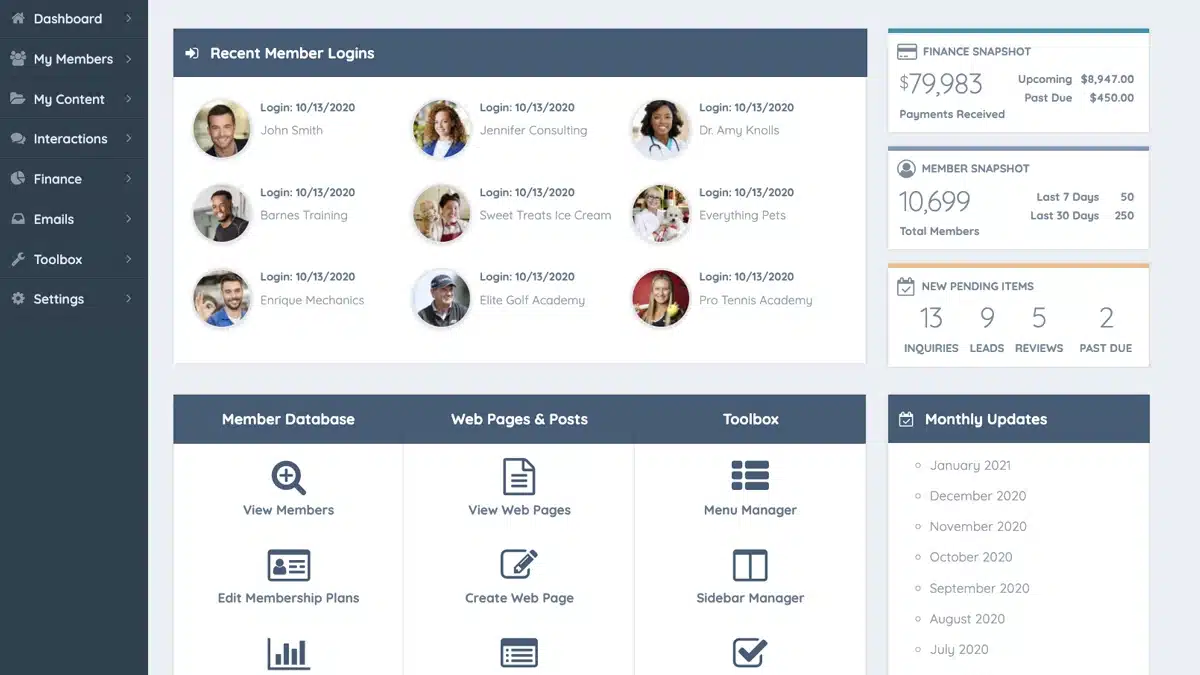The image size is (1200, 675).
Task: Click the 13 Inquiries pending count
Action: click(931, 319)
